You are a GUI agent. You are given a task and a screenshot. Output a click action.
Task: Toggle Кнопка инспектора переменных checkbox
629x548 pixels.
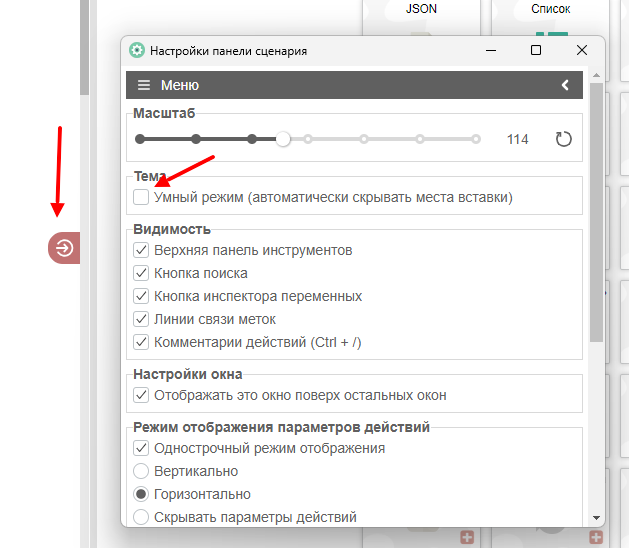pyautogui.click(x=141, y=296)
